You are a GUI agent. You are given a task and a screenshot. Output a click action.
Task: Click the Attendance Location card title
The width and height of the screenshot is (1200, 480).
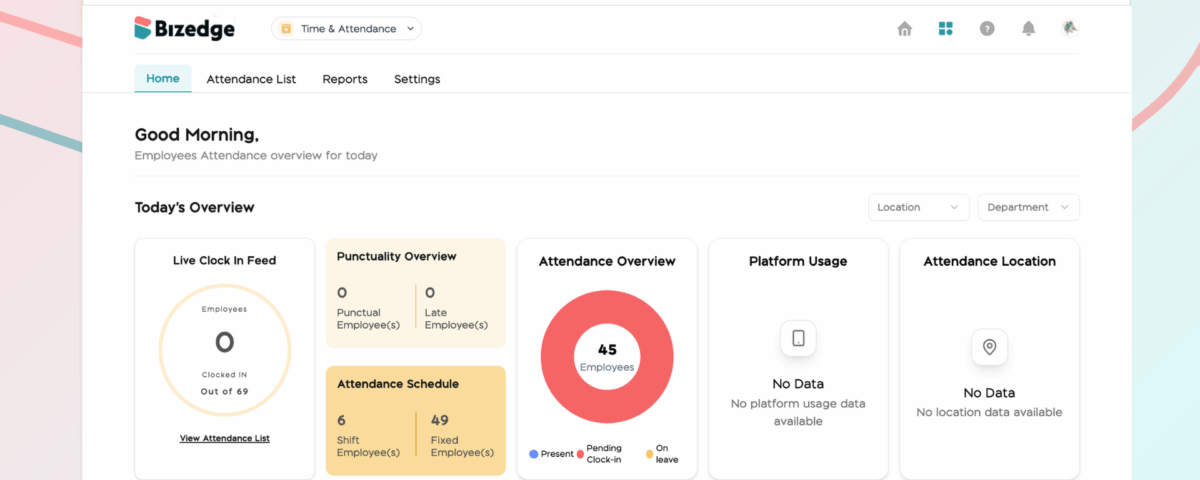point(989,261)
